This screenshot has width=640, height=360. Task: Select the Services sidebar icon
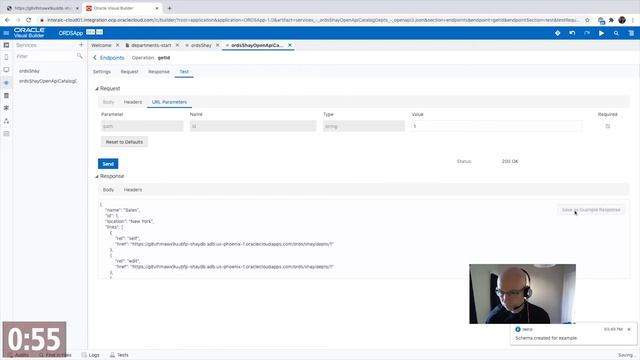[x=6, y=83]
